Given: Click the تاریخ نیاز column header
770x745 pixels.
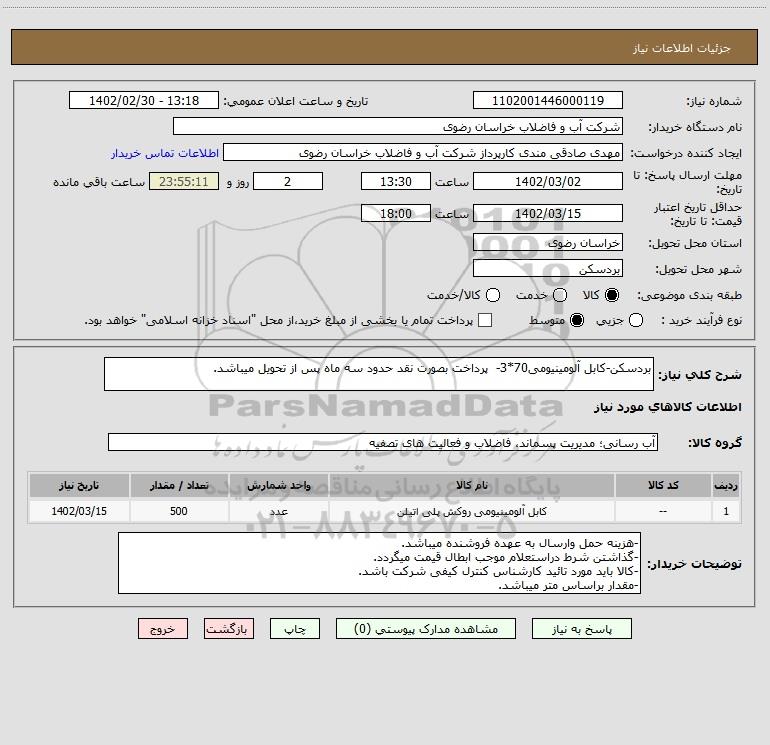Looking at the screenshot, I should [x=79, y=486].
